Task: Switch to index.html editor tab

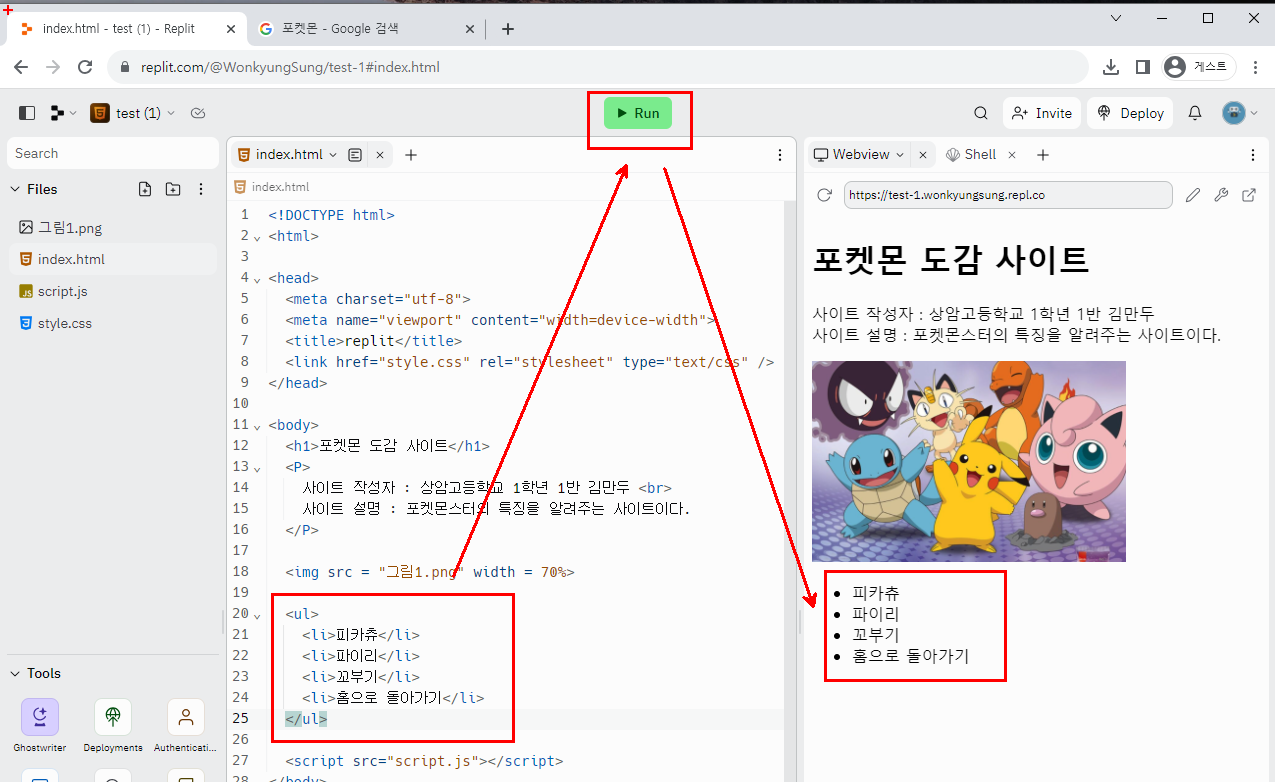Action: 287,155
